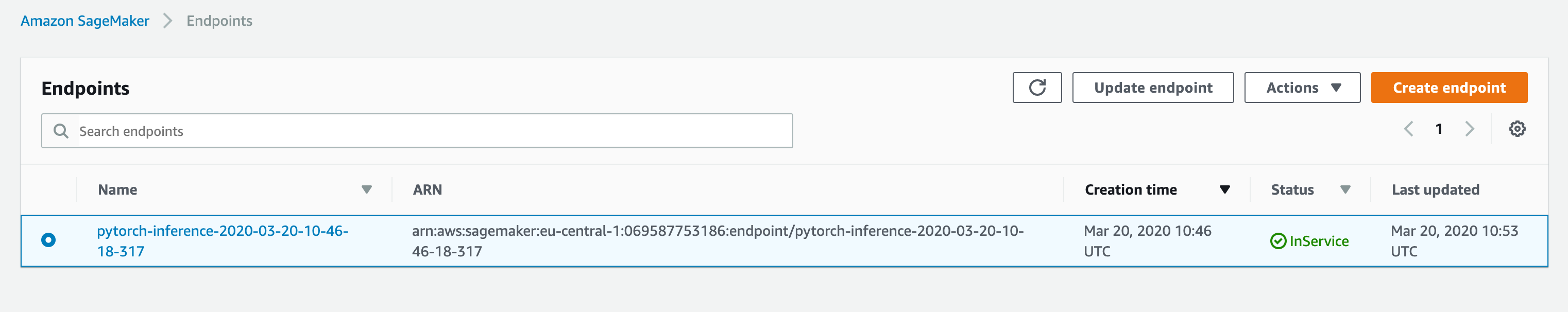Click the breadcrumb separator chevron

click(168, 21)
